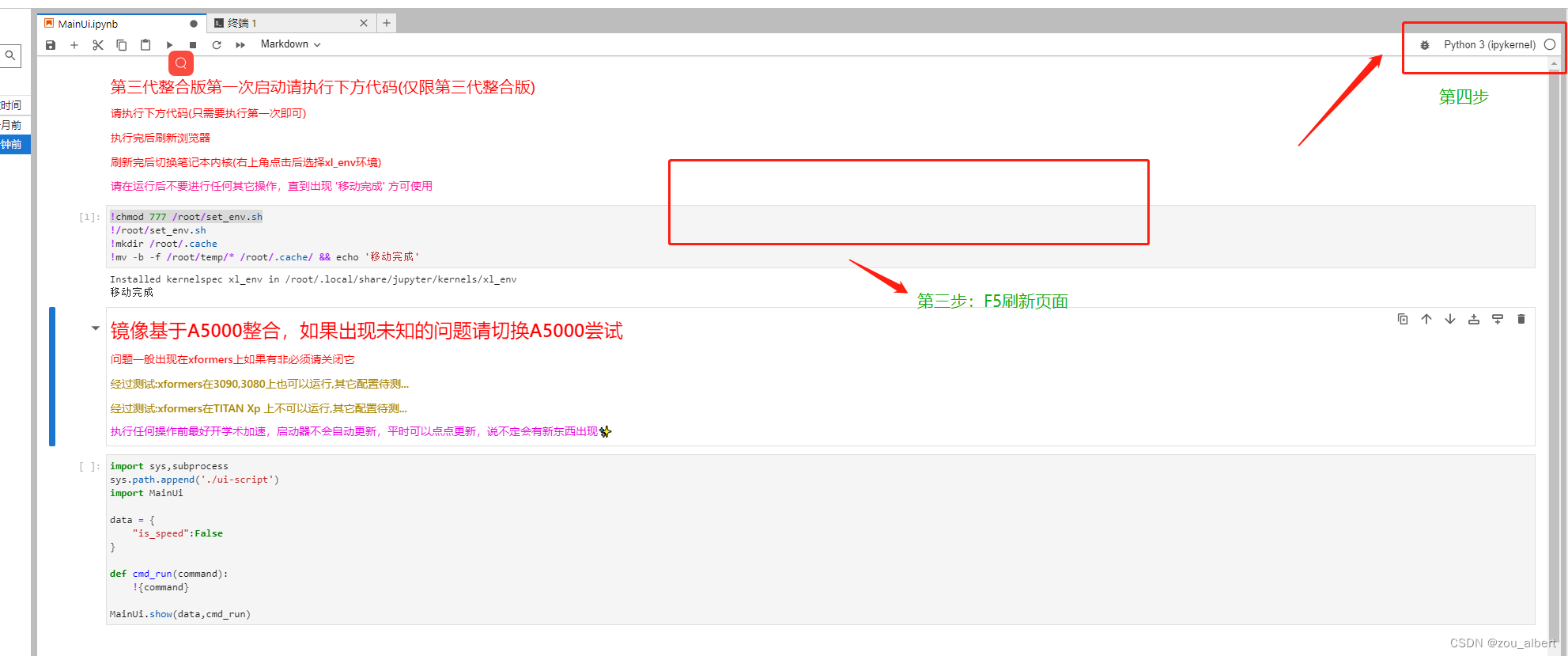This screenshot has height=656, width=1568.
Task: Click the 经过测试:xformers在TITAN Xp line
Action: (x=259, y=408)
